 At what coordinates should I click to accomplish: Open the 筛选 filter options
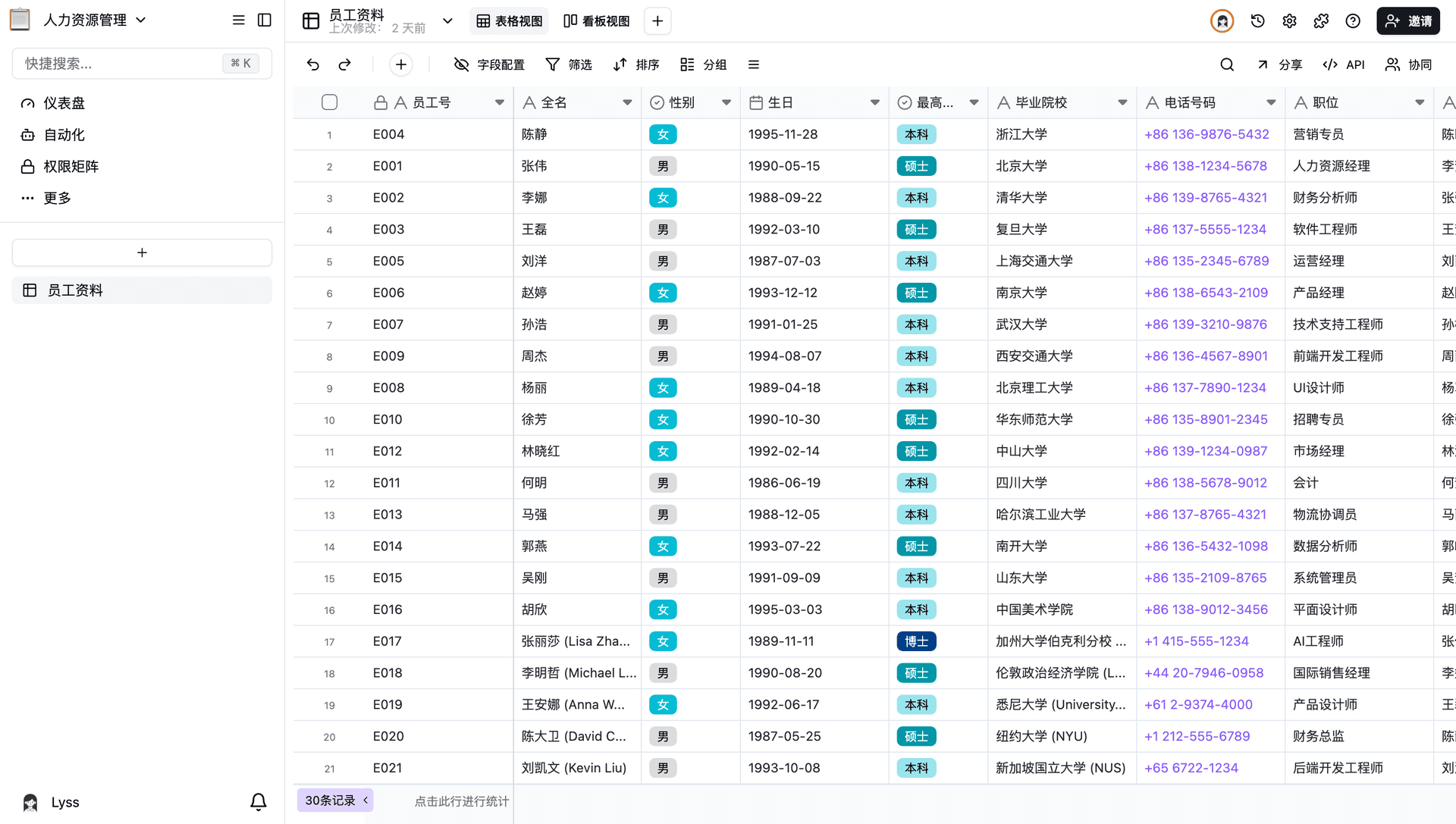tap(570, 64)
